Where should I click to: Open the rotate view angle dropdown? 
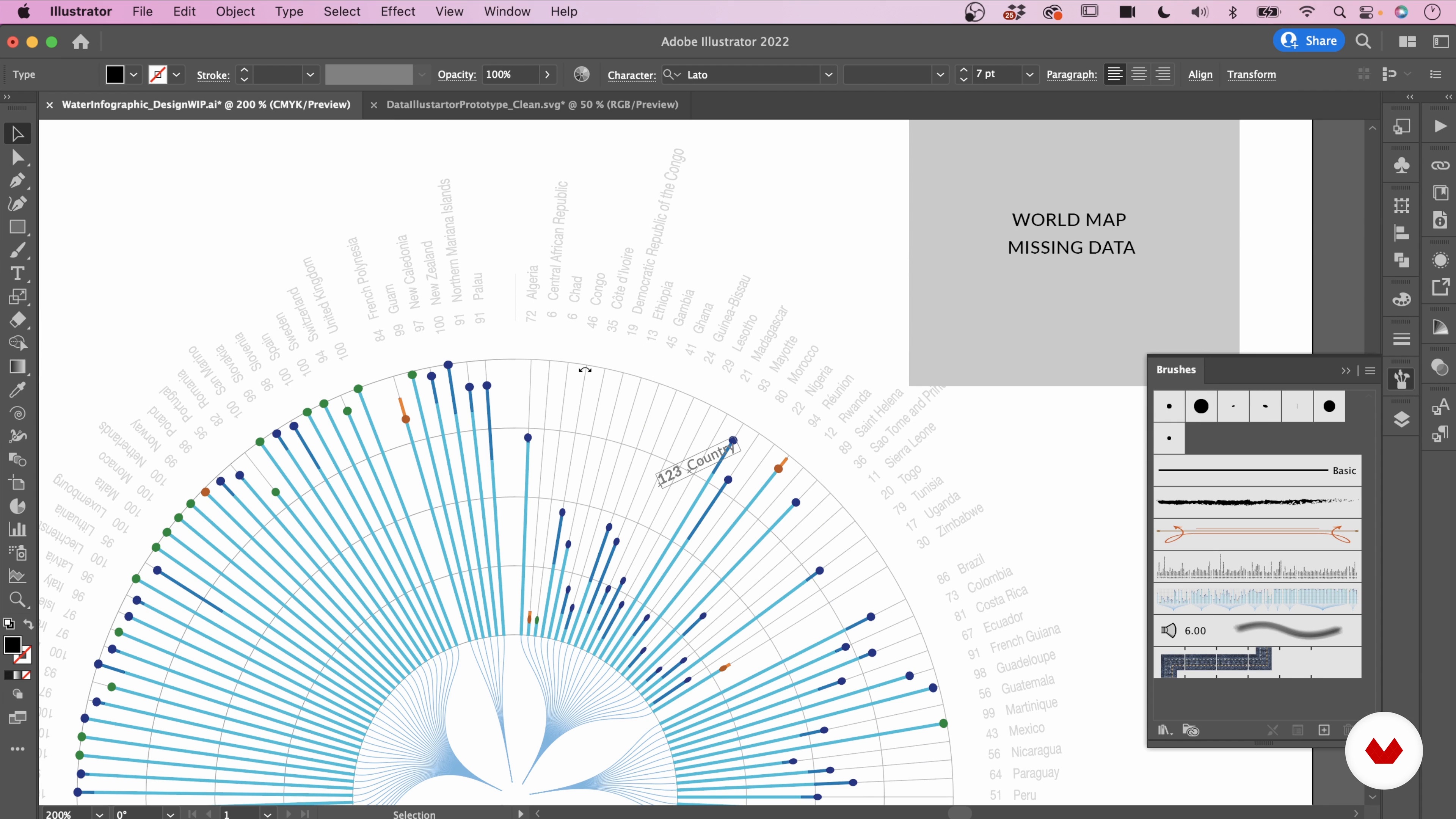[169, 814]
